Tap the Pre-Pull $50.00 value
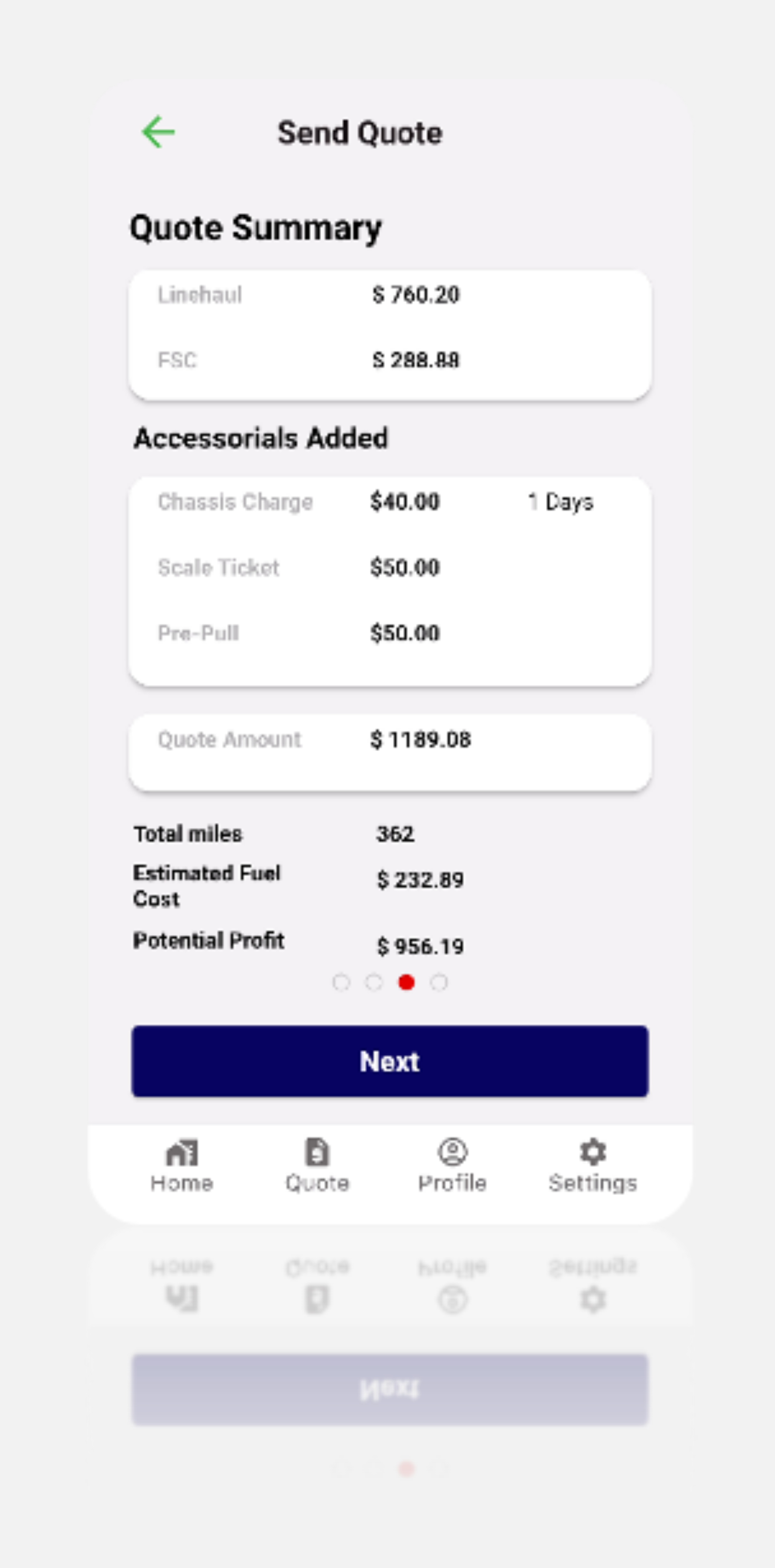775x1568 pixels. point(405,634)
